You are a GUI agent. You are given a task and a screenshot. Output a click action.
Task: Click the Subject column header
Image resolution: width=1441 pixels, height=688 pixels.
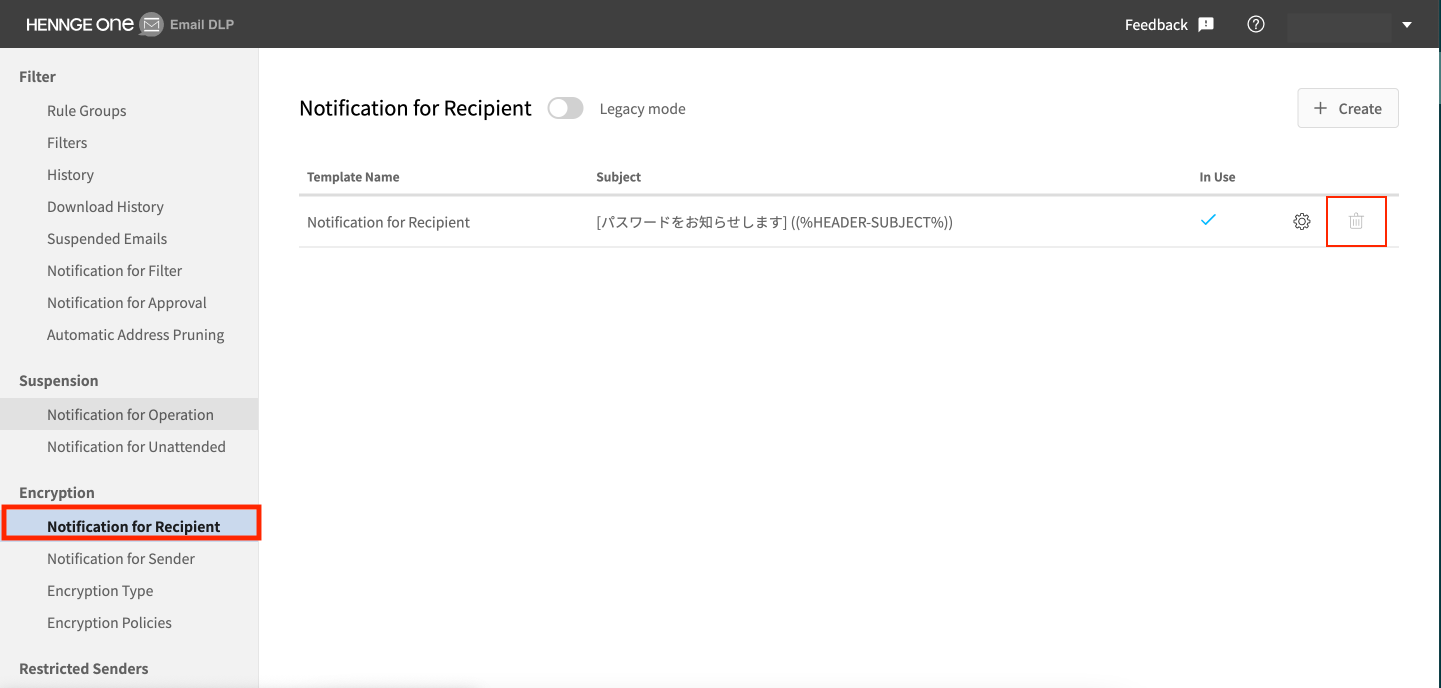point(618,177)
